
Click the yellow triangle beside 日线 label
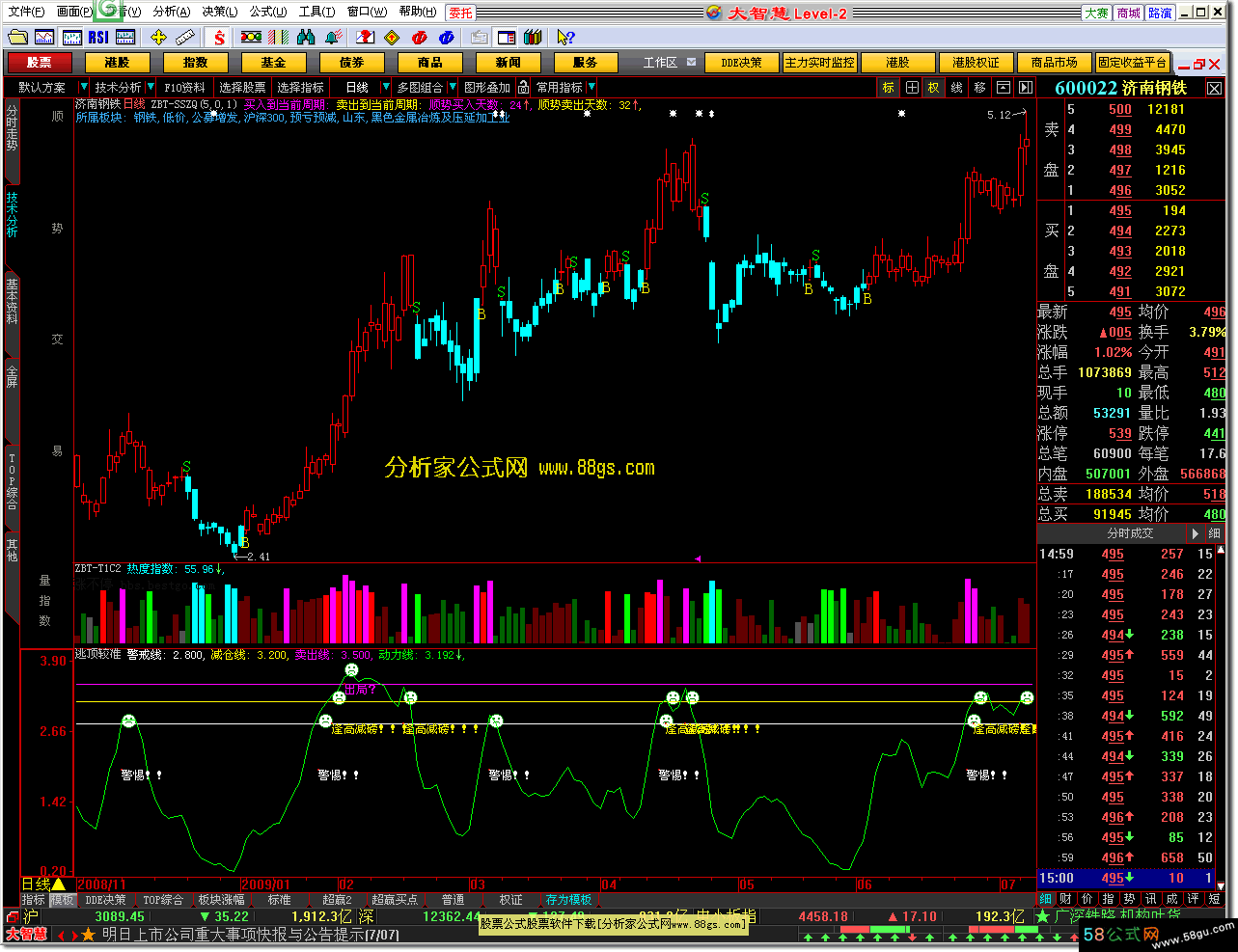[x=59, y=884]
